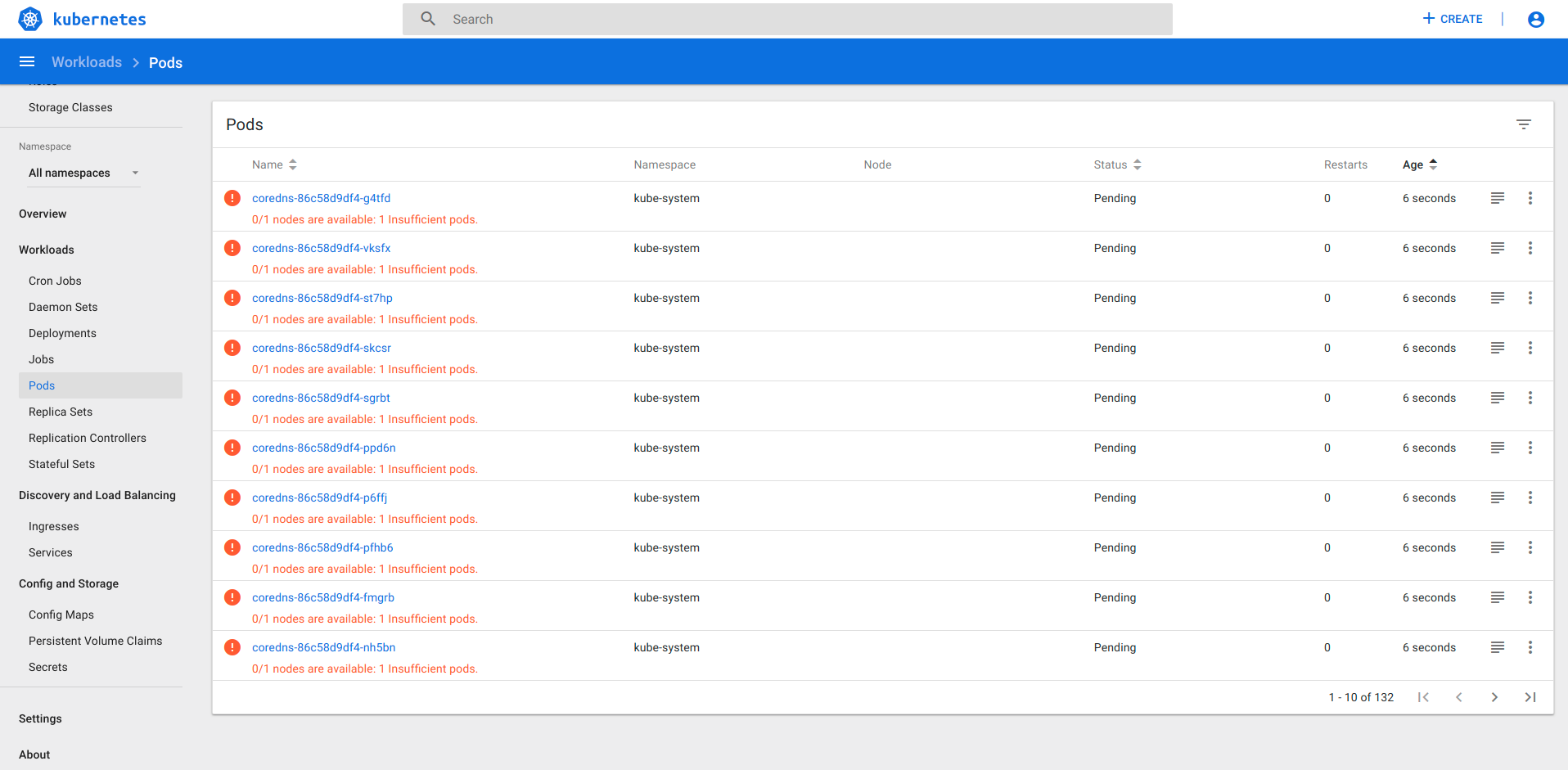Sort pods by Status column

[x=1117, y=164]
